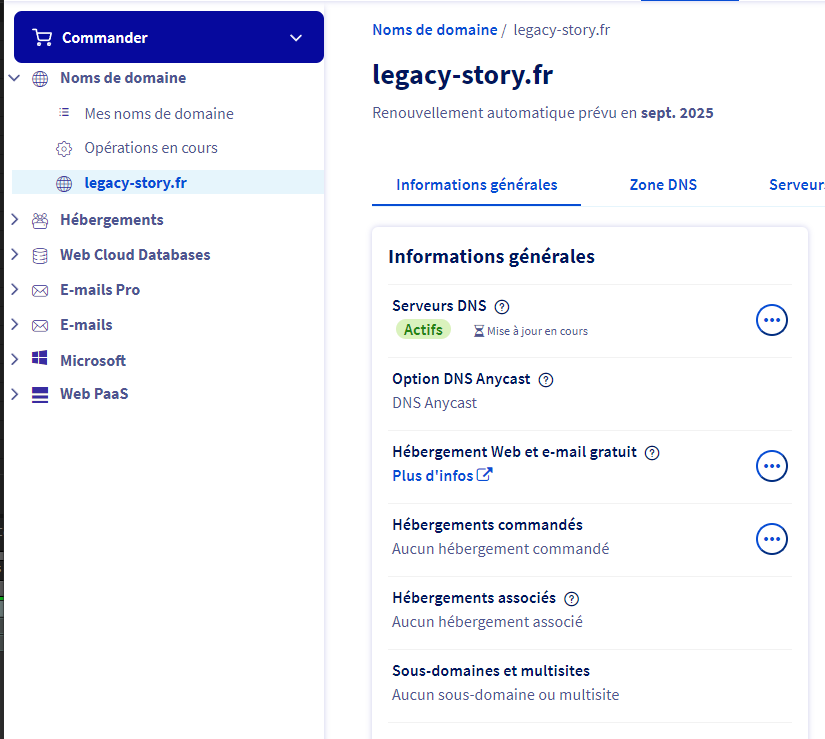Switch to the Zone DNS tab

(663, 185)
